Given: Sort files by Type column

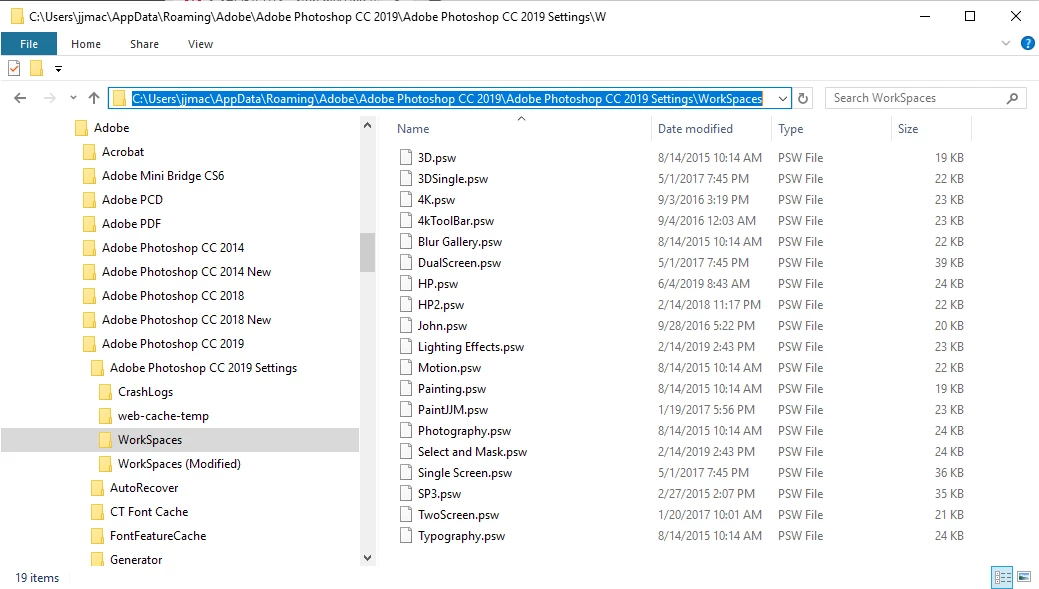Looking at the screenshot, I should coord(791,129).
